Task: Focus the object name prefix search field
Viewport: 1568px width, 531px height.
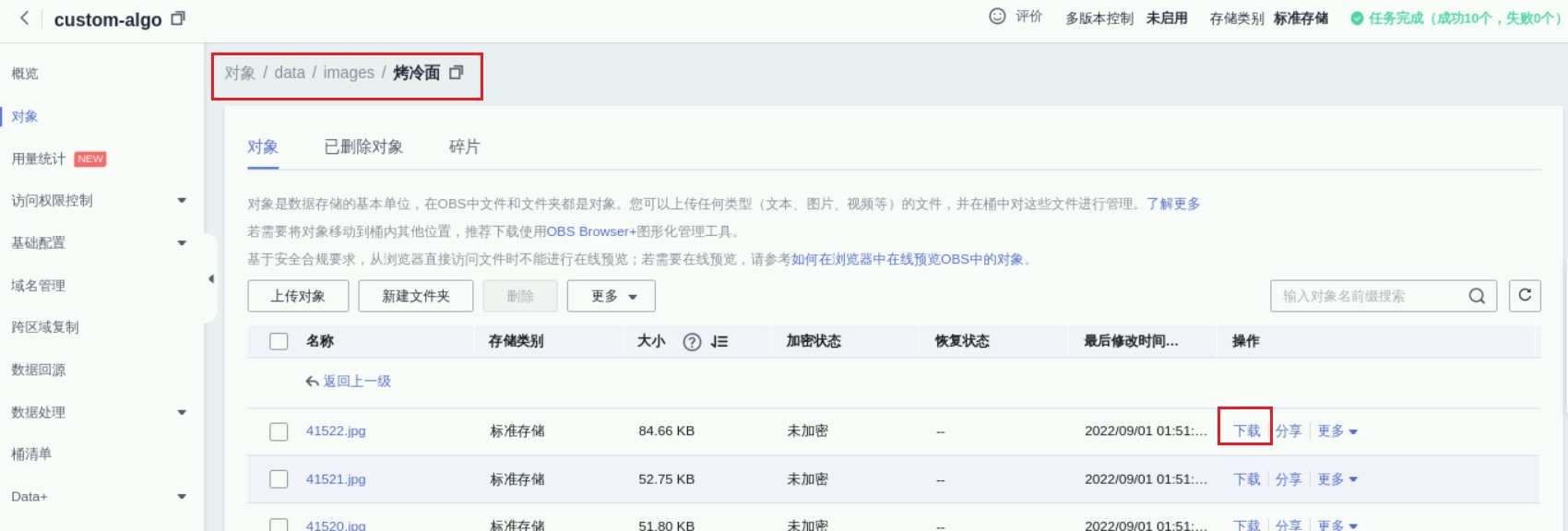Action: point(1365,296)
